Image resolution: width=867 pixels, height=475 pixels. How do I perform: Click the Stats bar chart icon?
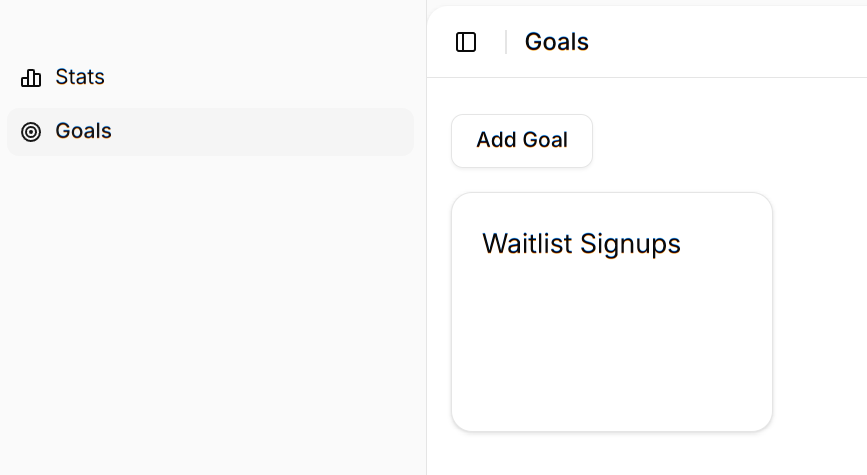[x=31, y=78]
